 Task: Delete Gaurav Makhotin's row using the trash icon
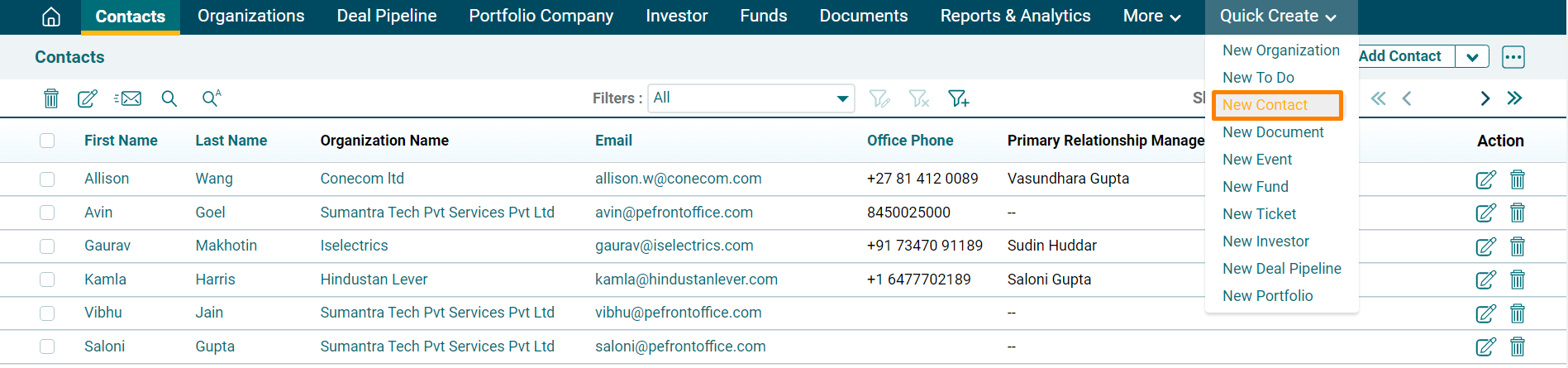click(1518, 246)
